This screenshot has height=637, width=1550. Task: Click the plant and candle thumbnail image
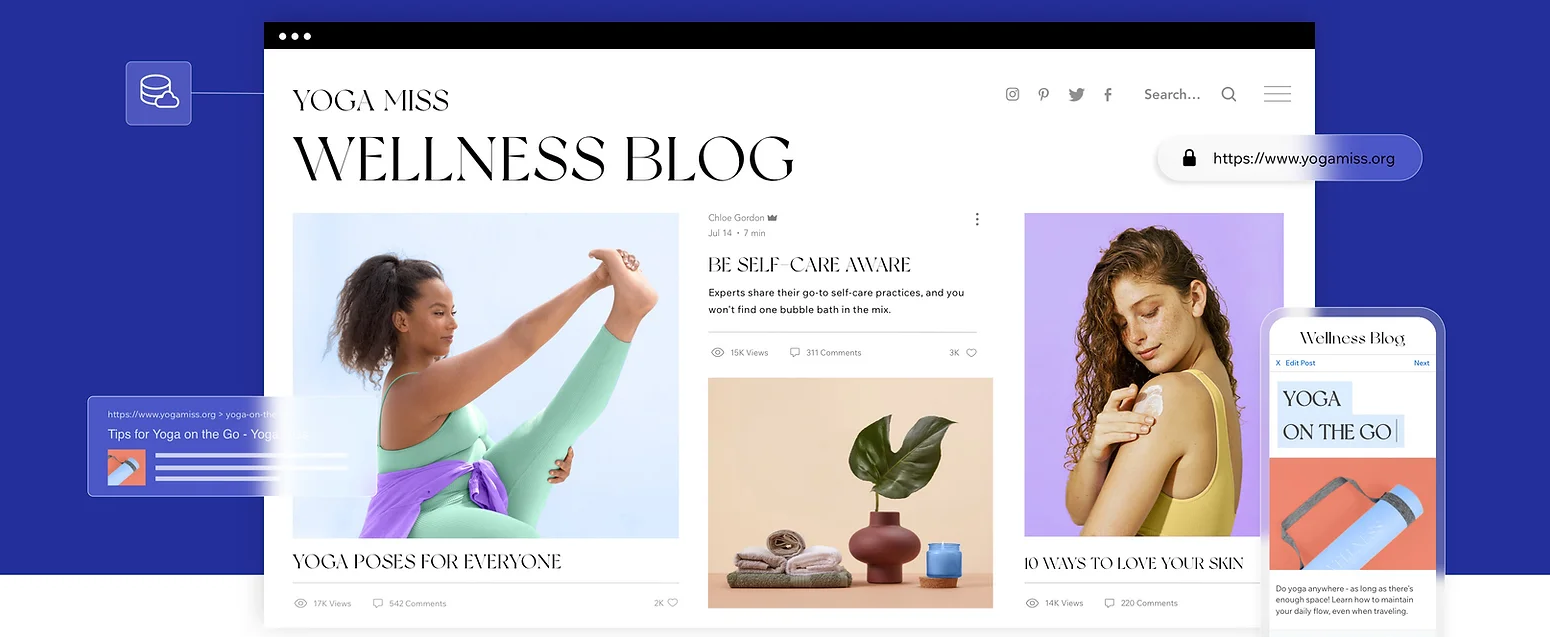pos(850,493)
